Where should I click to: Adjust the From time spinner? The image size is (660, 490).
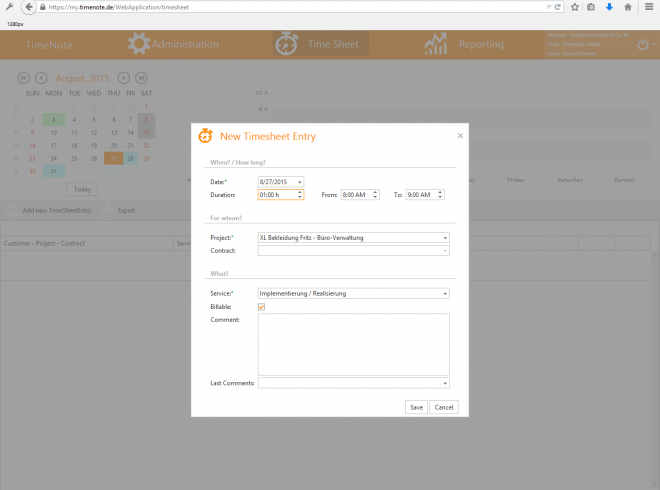(376, 195)
